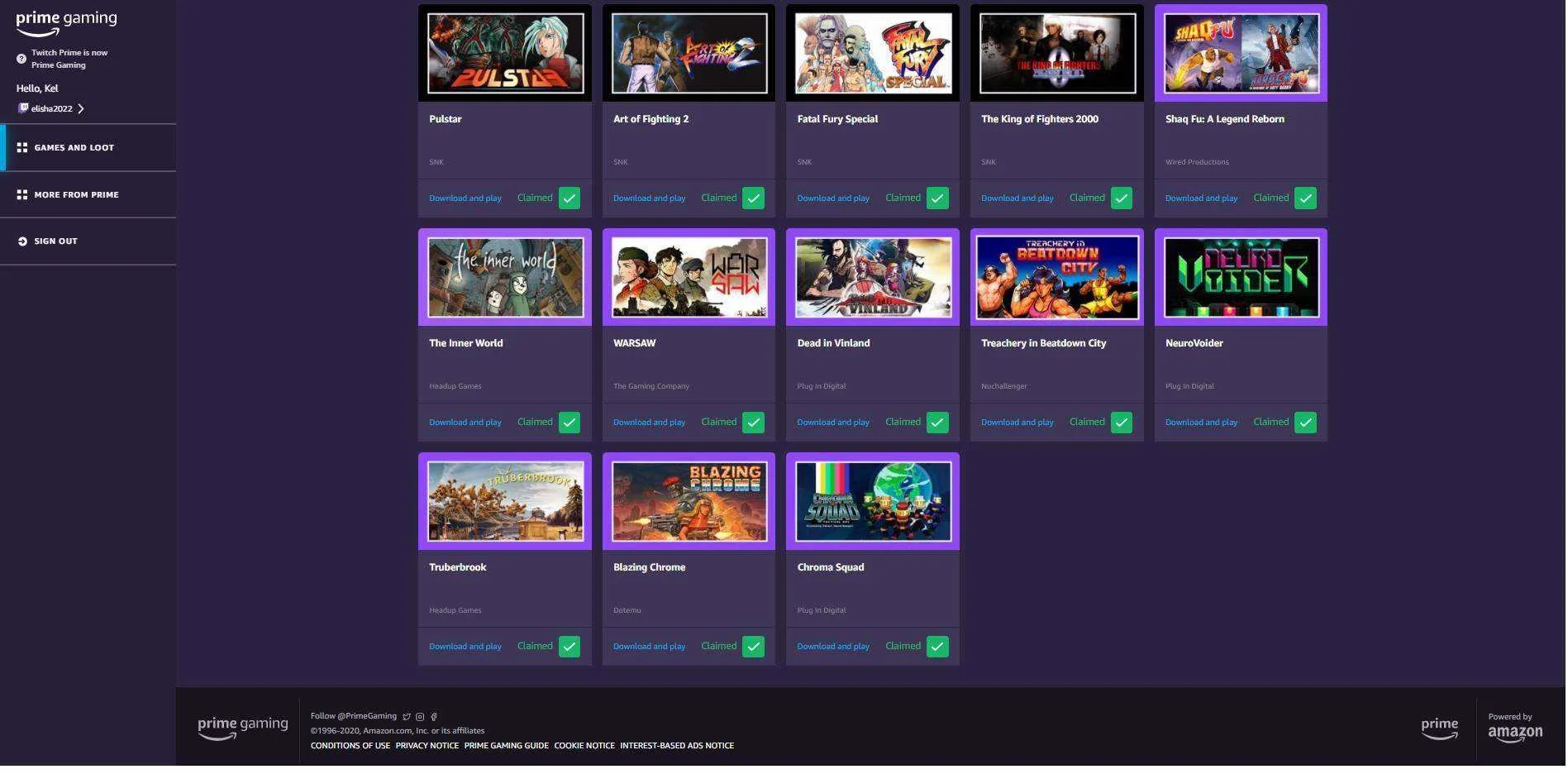
Task: Click the Amazon logo under Powered by
Action: (1515, 733)
